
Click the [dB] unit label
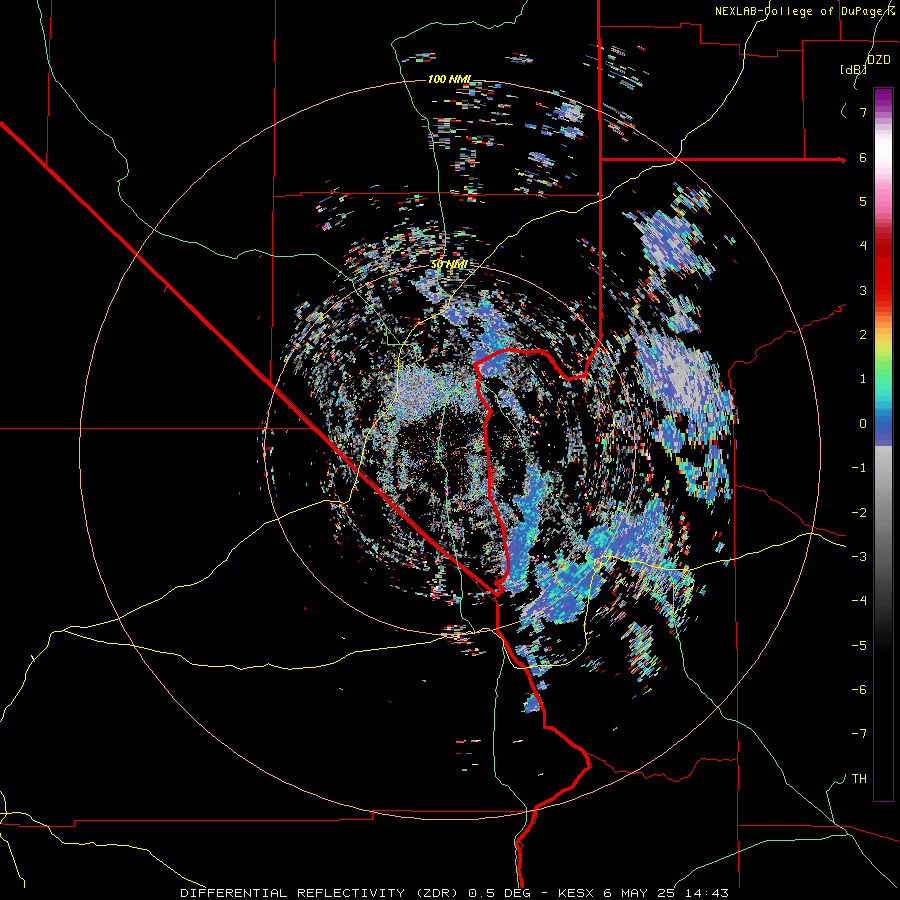pyautogui.click(x=854, y=69)
